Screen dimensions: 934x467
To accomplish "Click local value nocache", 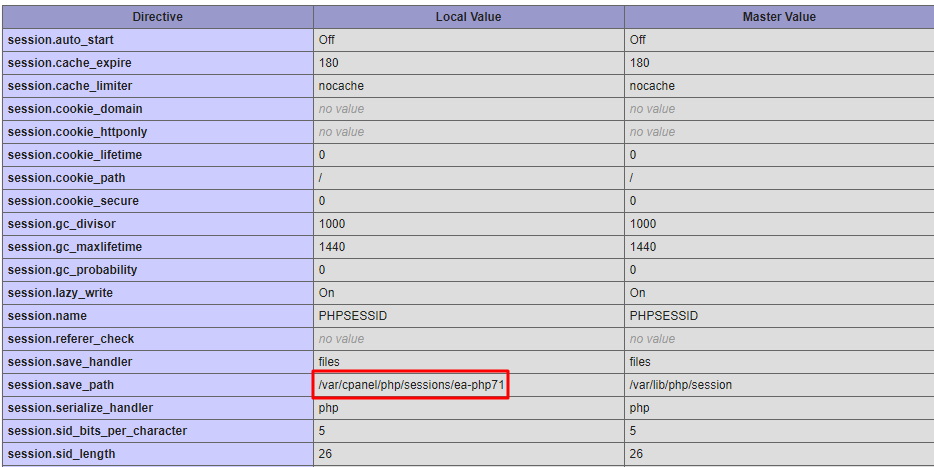I will [341, 86].
